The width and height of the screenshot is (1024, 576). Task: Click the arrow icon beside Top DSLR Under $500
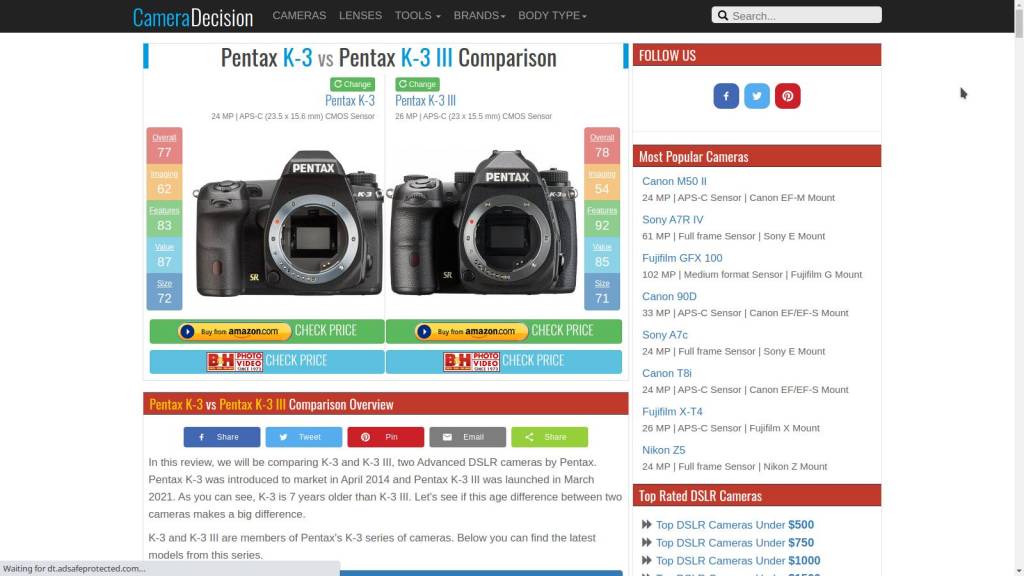point(647,524)
